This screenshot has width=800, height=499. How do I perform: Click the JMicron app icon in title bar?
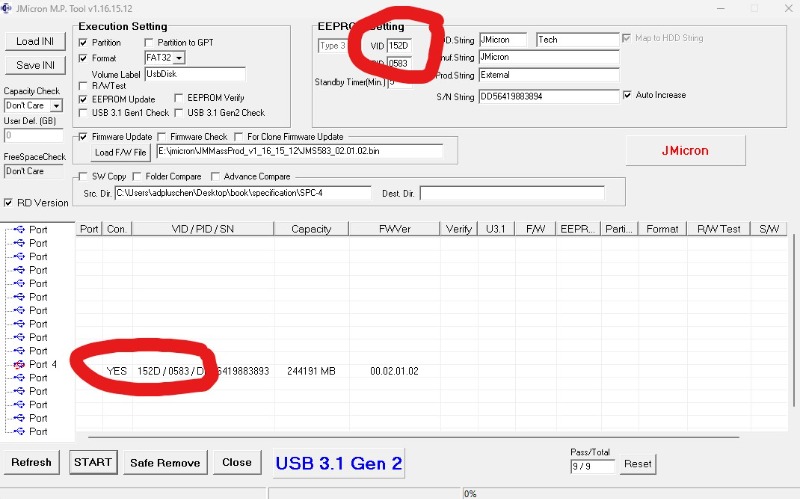pyautogui.click(x=8, y=7)
